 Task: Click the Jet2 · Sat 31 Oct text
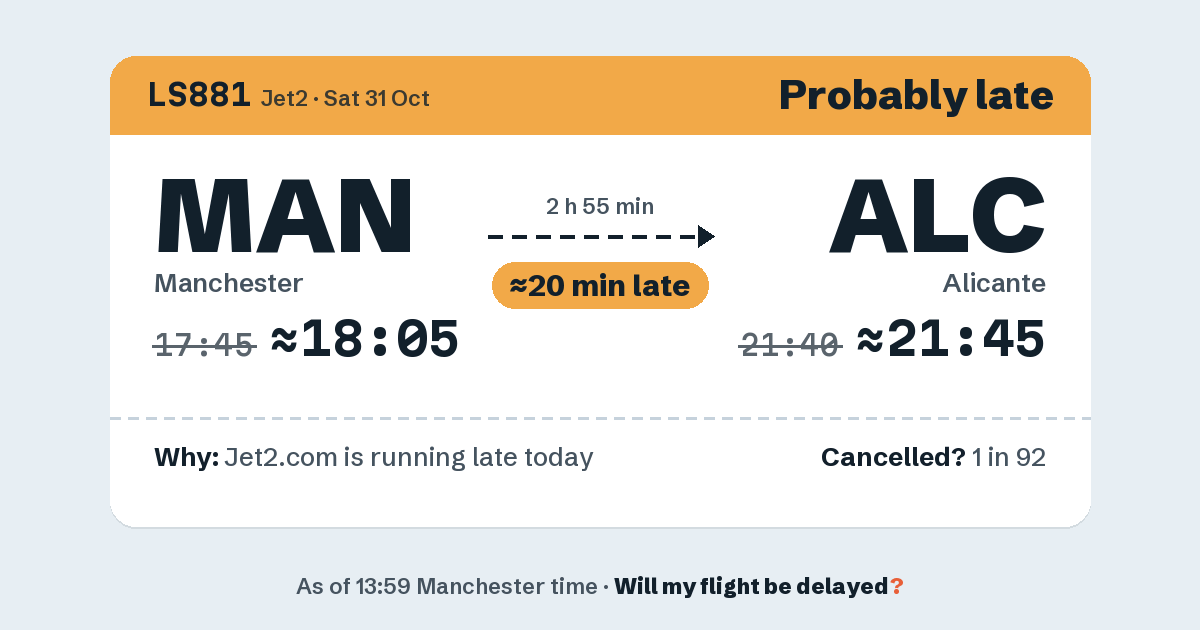[x=345, y=98]
